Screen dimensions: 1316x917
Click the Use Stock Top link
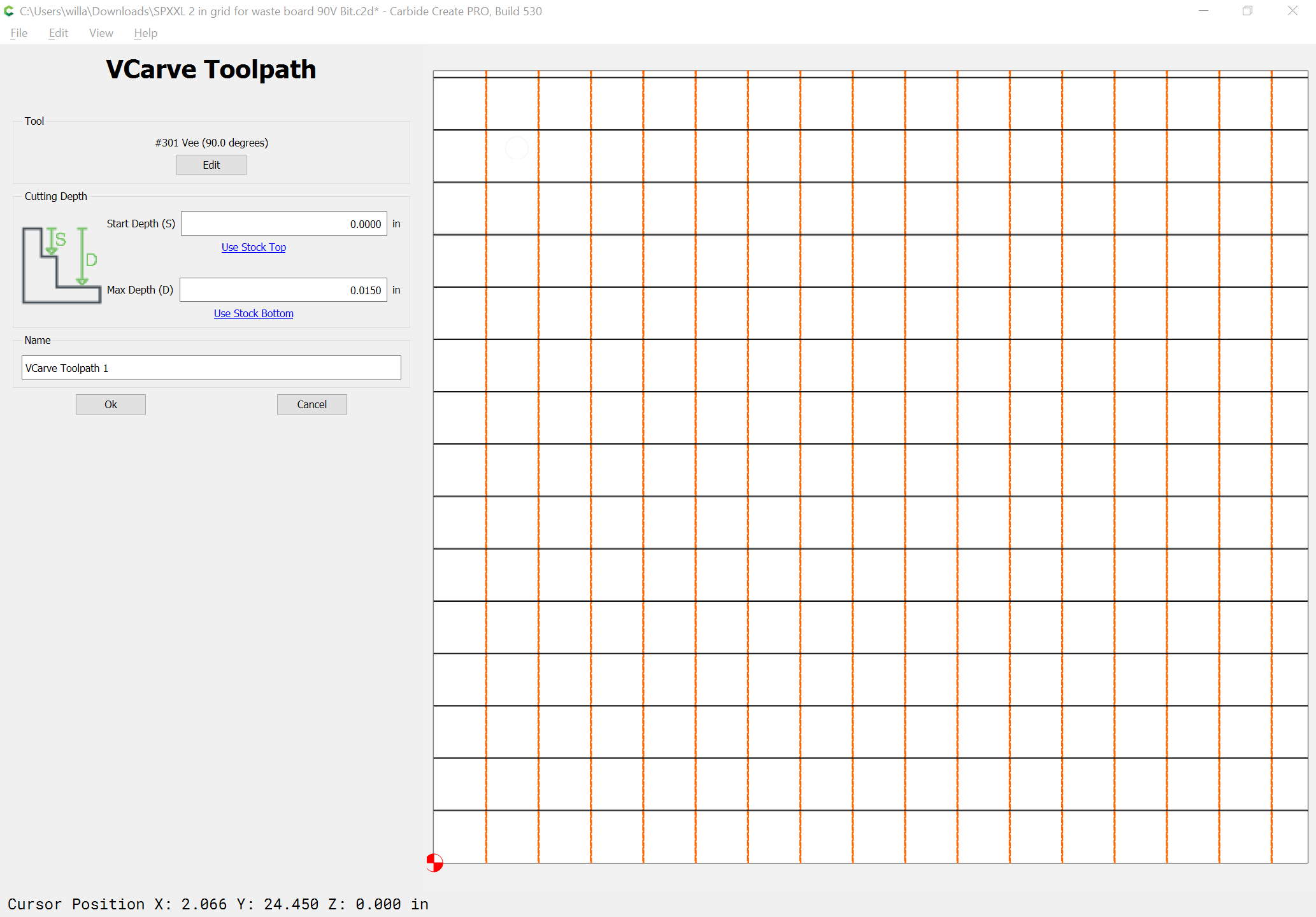[x=254, y=247]
